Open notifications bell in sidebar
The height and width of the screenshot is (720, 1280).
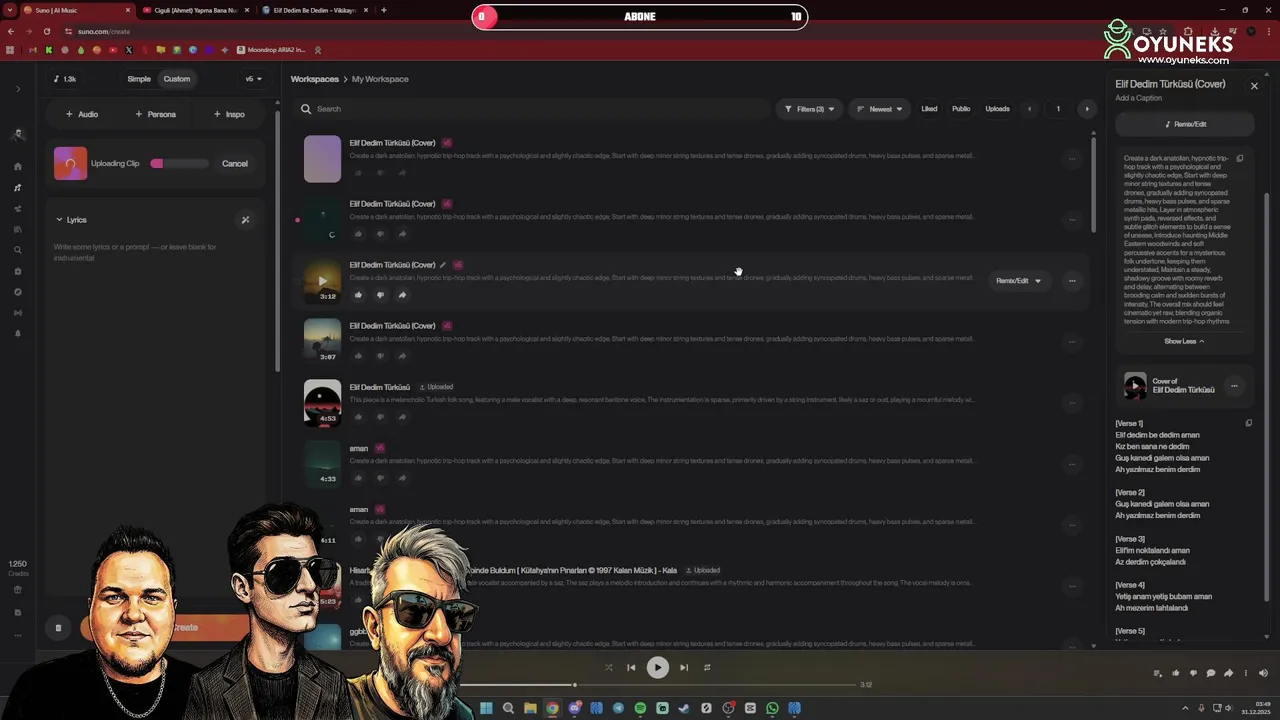point(18,333)
